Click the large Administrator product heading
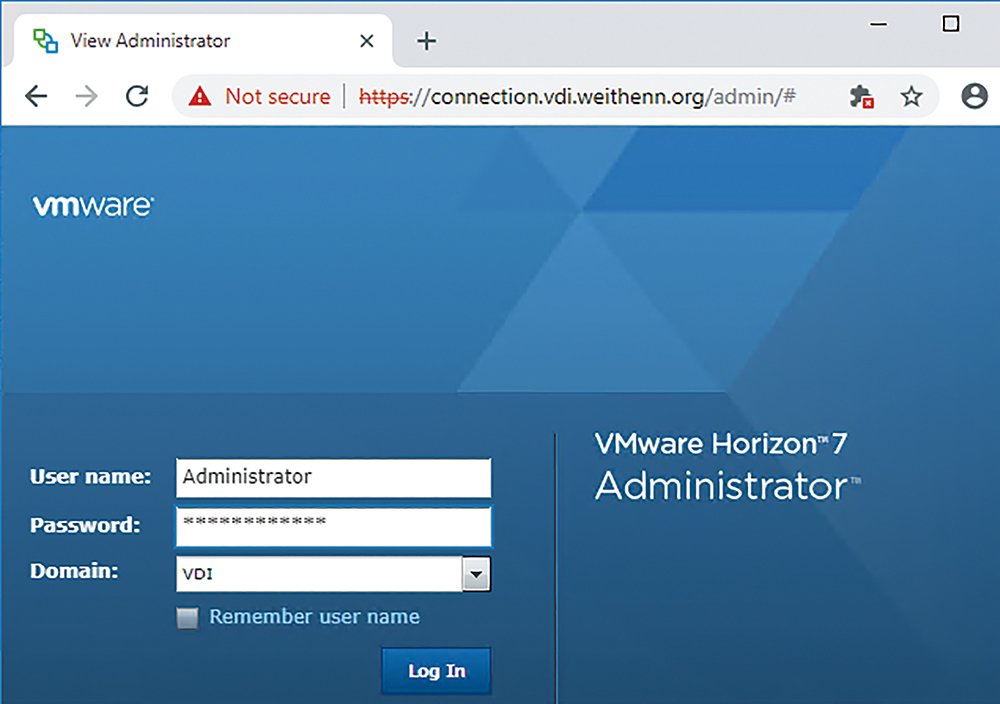Image resolution: width=1000 pixels, height=704 pixels. point(727,486)
